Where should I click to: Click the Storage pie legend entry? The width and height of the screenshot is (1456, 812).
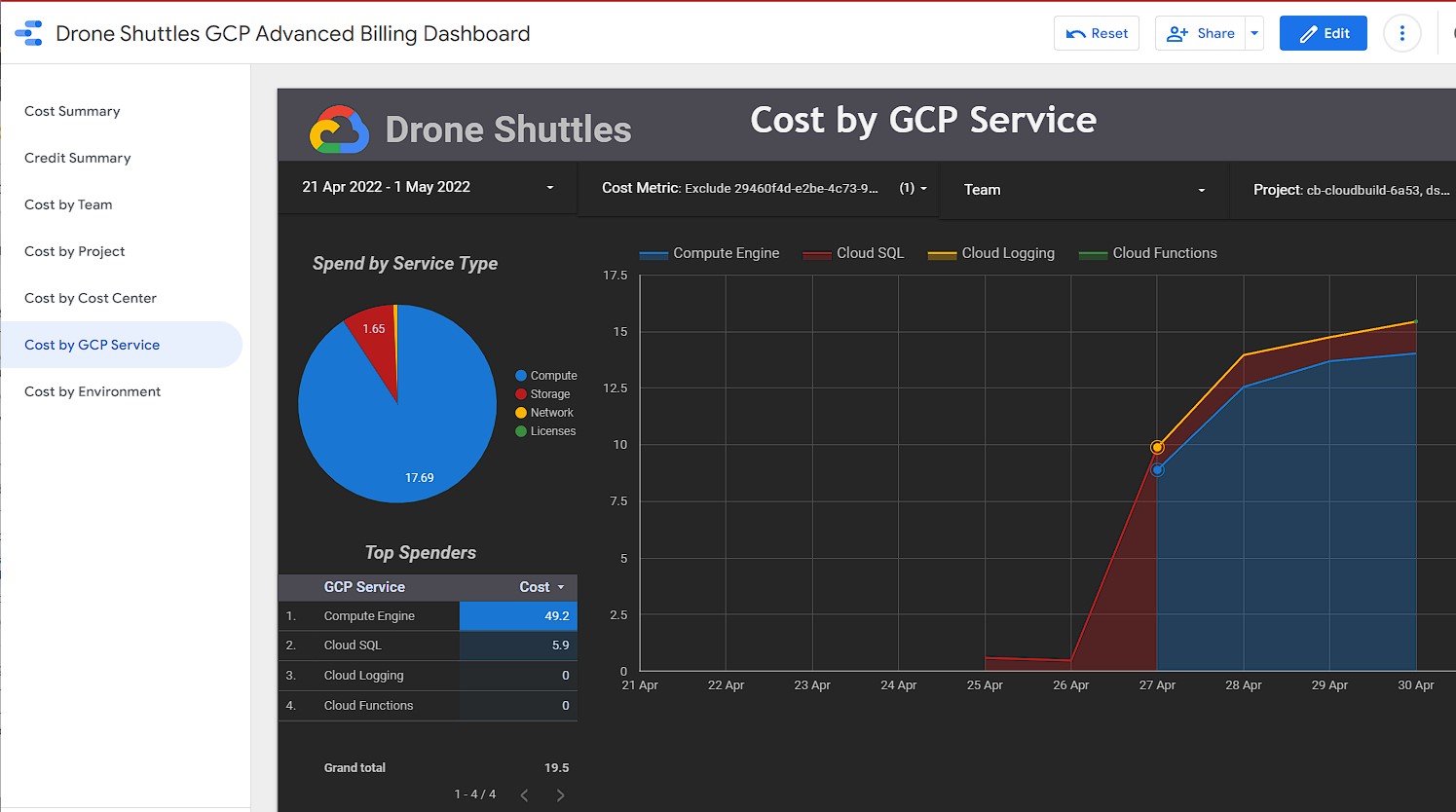pos(542,394)
